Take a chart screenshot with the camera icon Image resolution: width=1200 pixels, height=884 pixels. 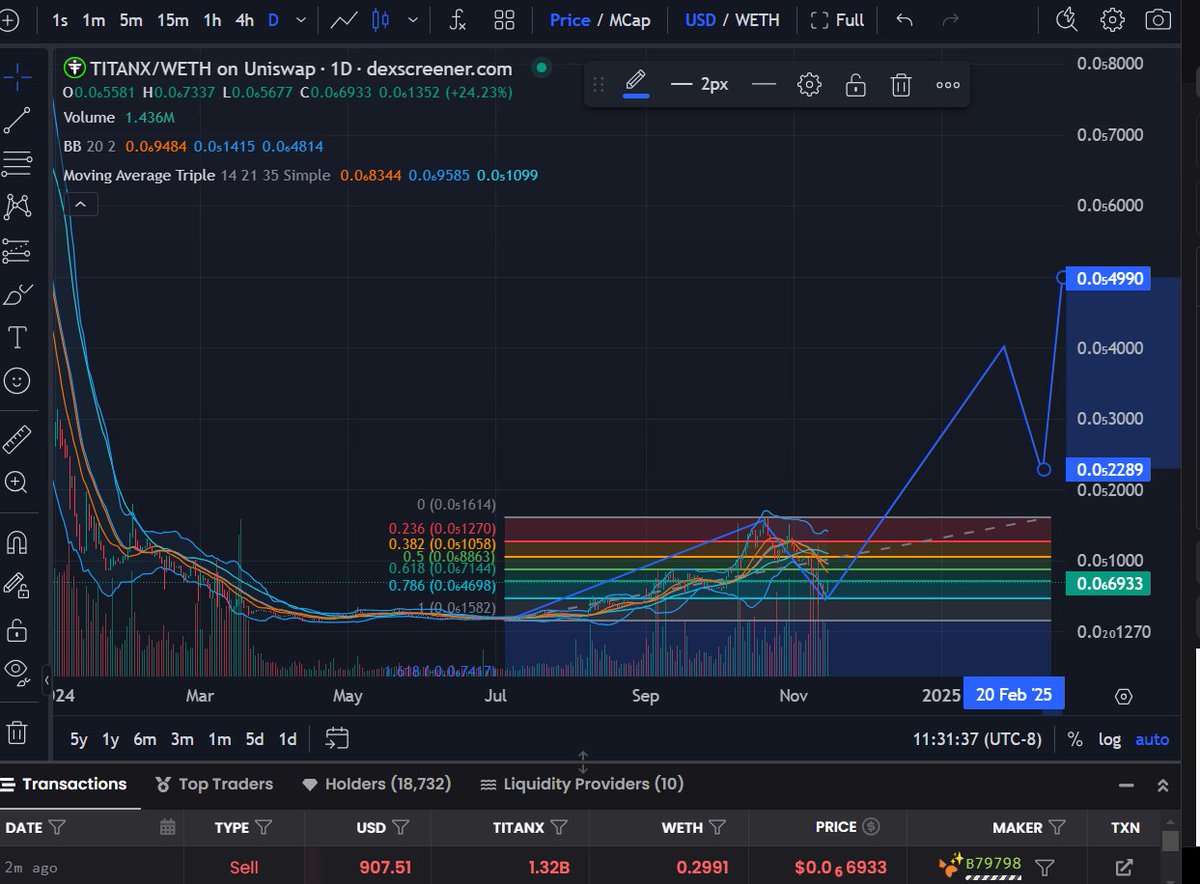(x=1157, y=19)
